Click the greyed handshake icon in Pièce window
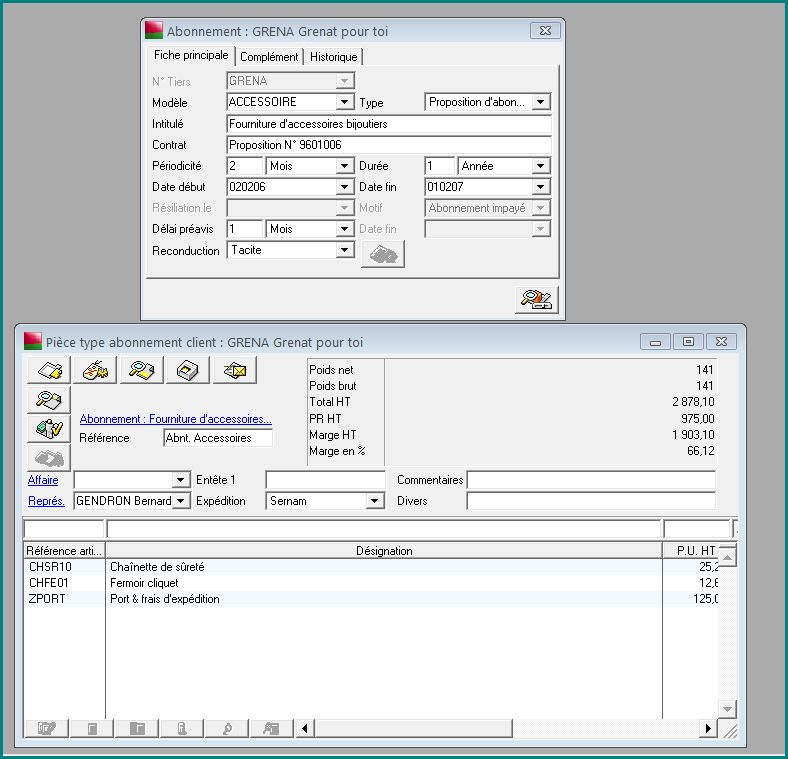This screenshot has height=759, width=788. (x=49, y=458)
